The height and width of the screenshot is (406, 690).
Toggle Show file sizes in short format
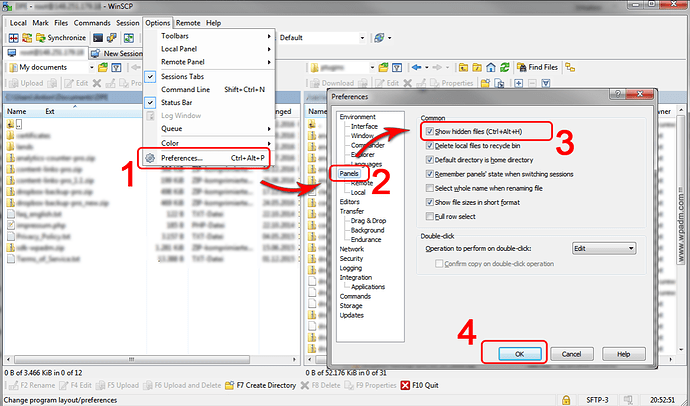tap(430, 201)
